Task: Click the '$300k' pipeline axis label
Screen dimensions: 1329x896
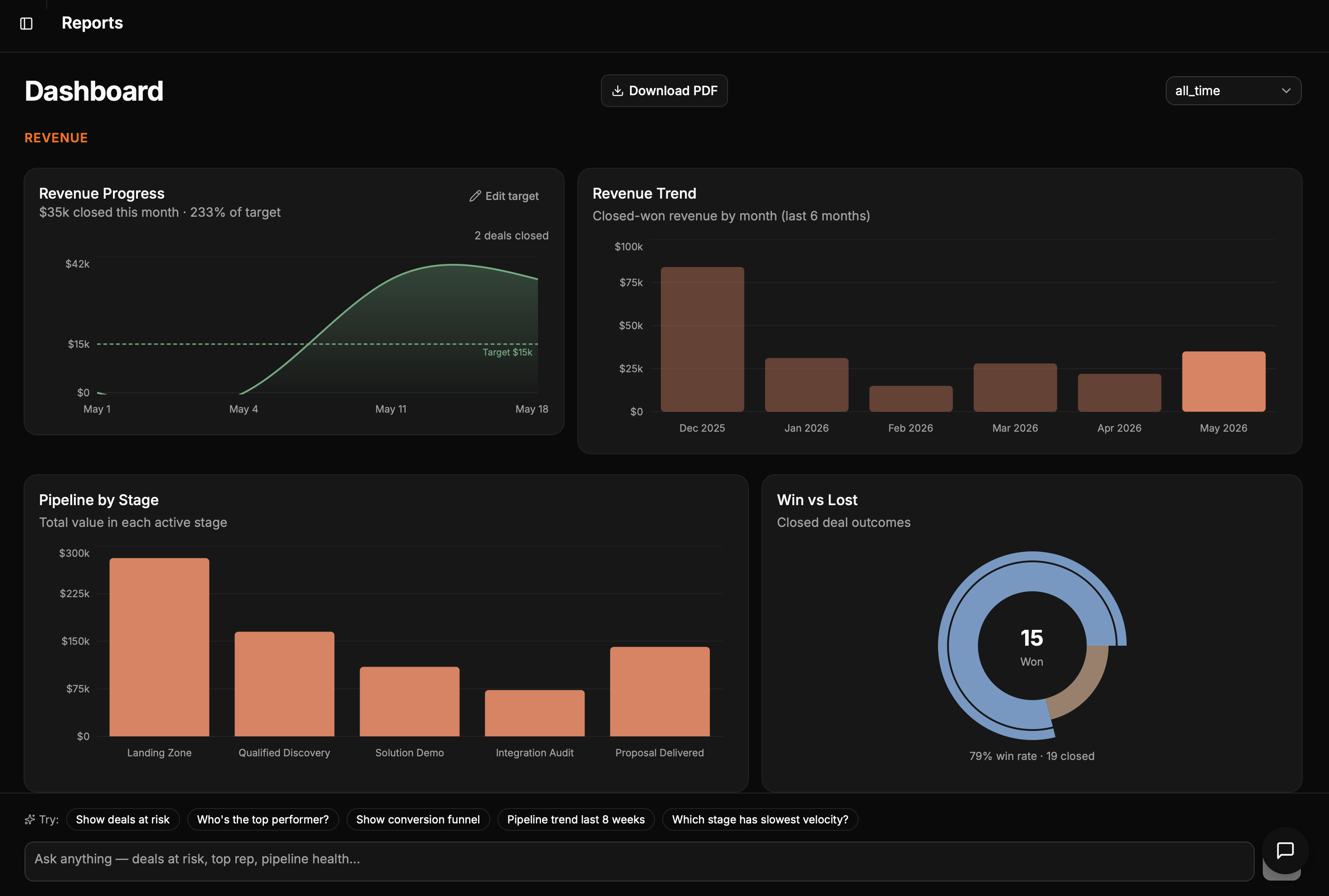Action: pyautogui.click(x=74, y=553)
